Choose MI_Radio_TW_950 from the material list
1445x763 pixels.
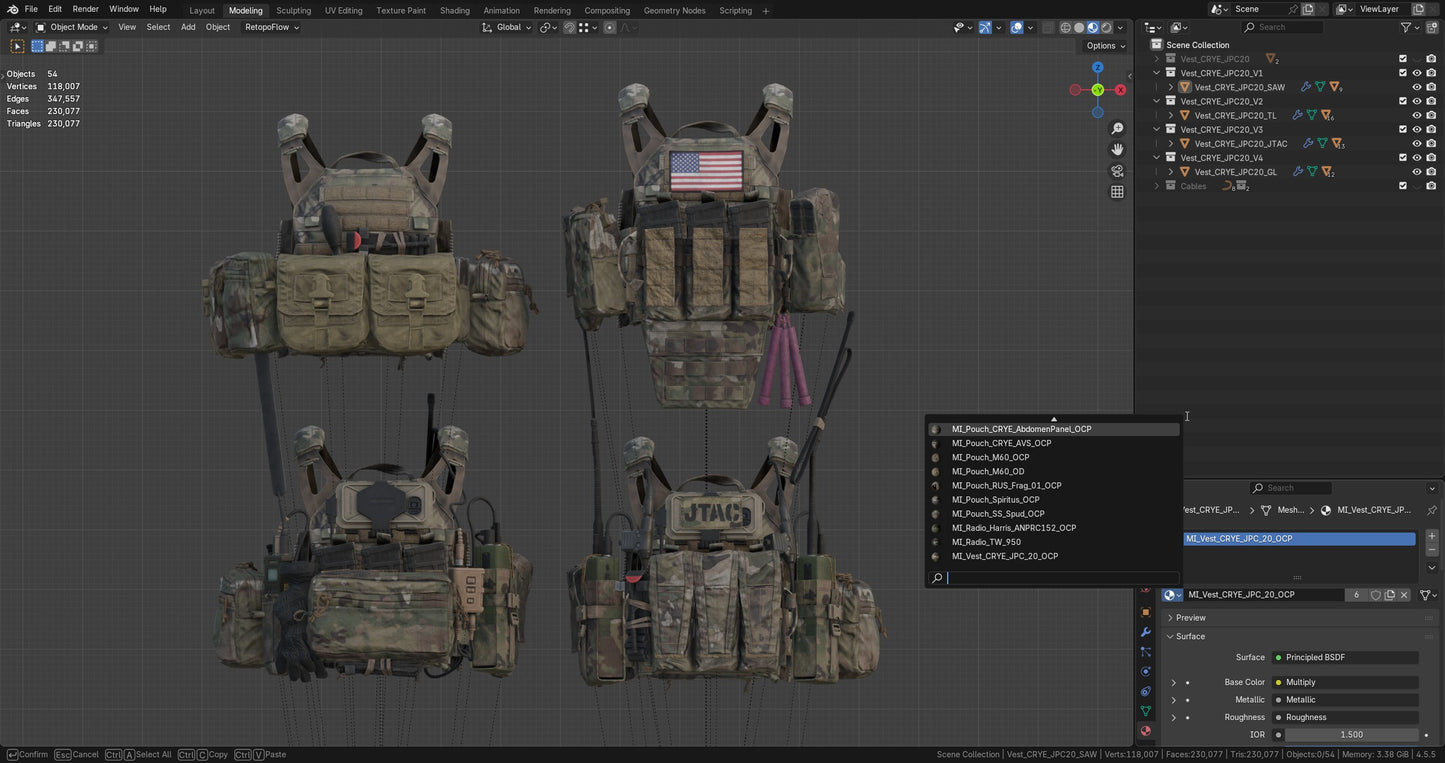pyautogui.click(x=987, y=541)
